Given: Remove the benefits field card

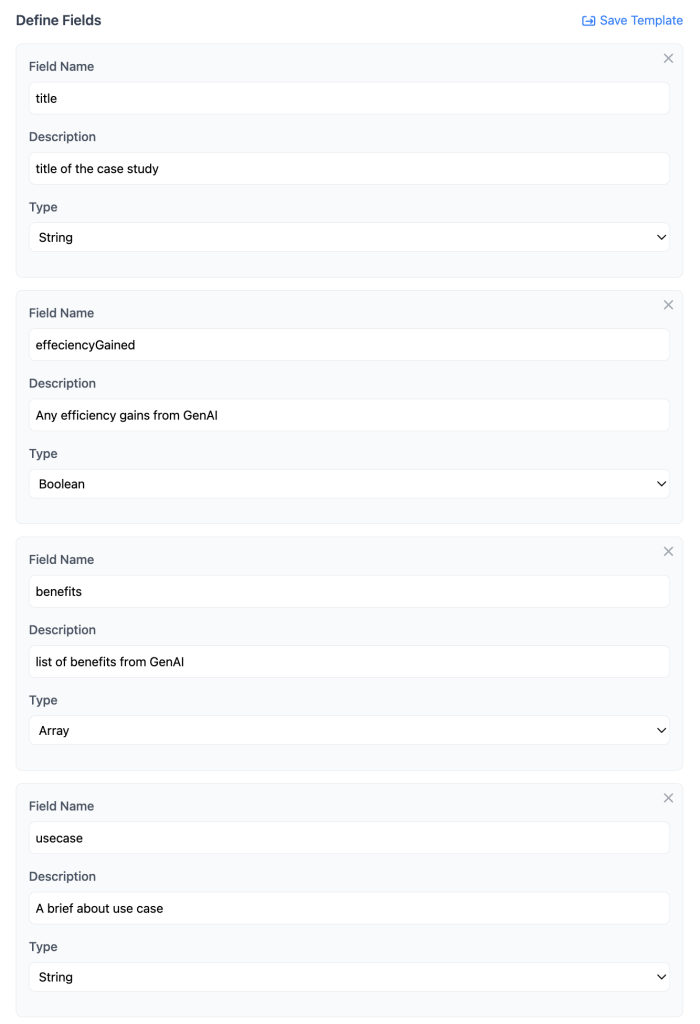Looking at the screenshot, I should pyautogui.click(x=668, y=552).
